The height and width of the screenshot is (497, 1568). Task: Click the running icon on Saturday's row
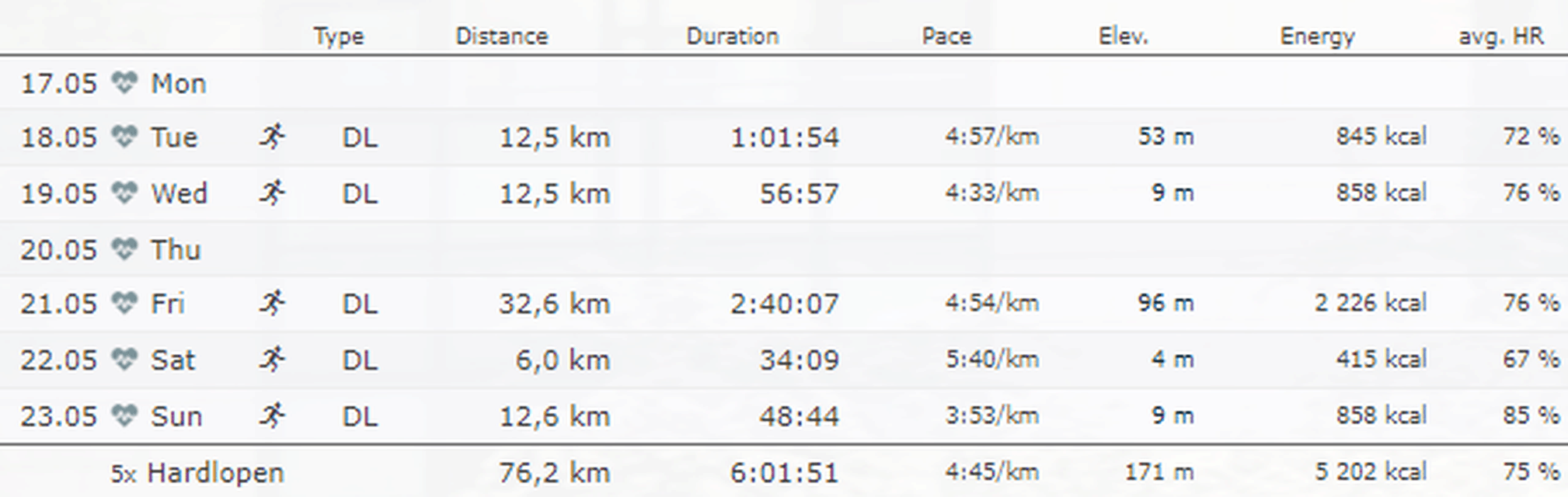[x=272, y=360]
